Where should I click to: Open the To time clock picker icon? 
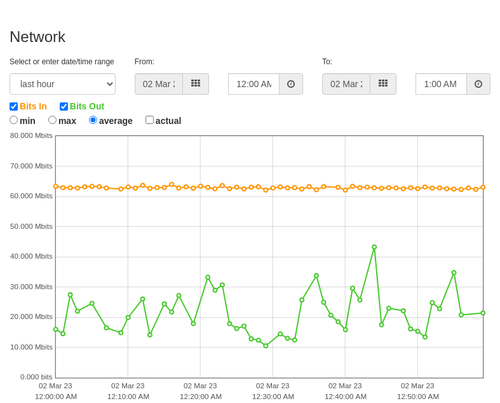(x=478, y=84)
